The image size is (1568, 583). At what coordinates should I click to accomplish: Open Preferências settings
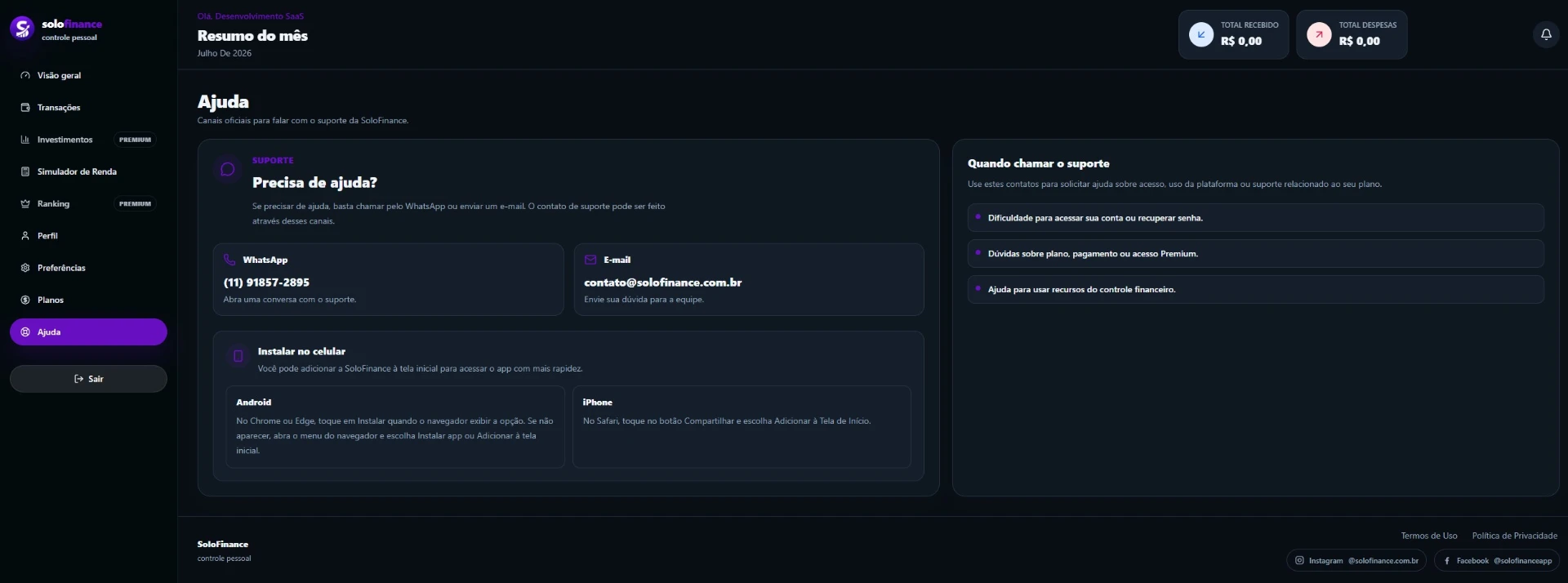pos(88,268)
